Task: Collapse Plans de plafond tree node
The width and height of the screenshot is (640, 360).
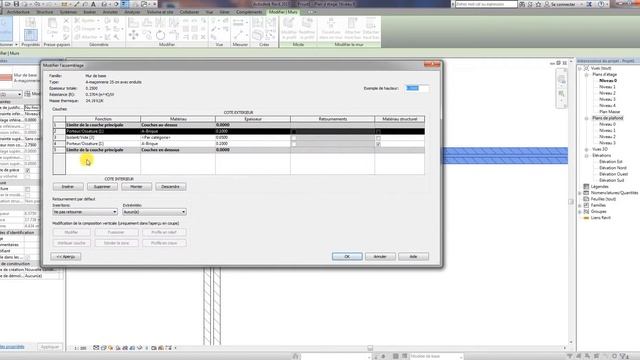Action: coord(587,118)
